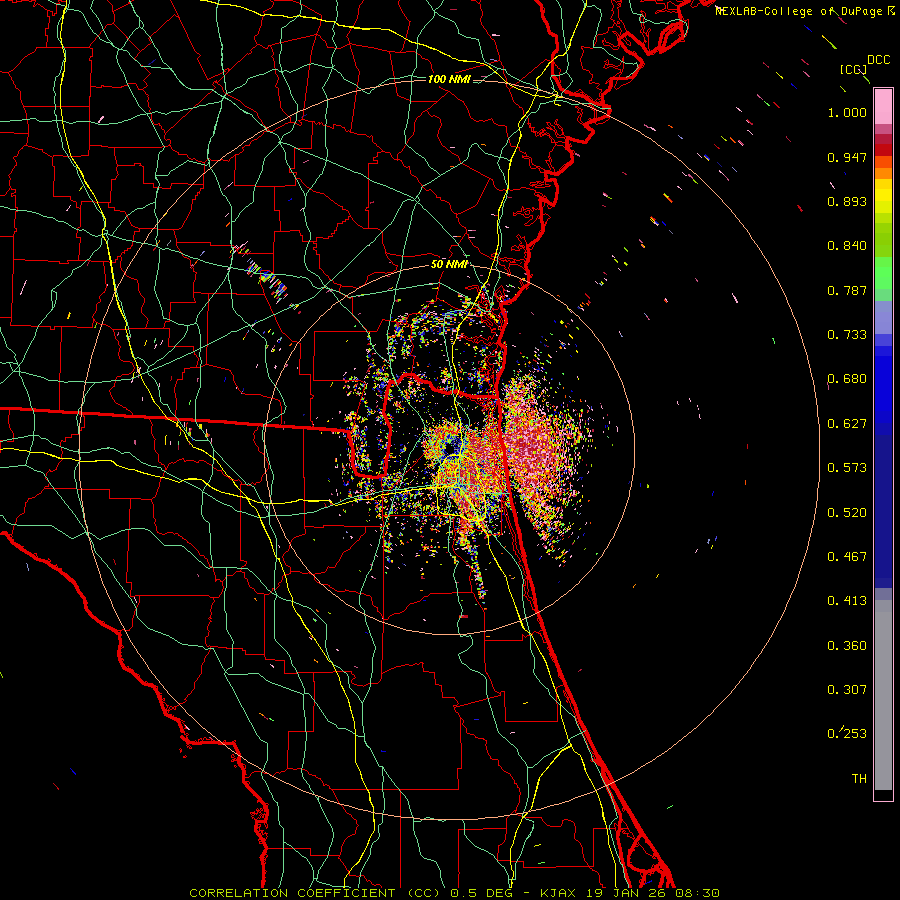
Task: Click the 0.307 scale value
Action: (847, 690)
